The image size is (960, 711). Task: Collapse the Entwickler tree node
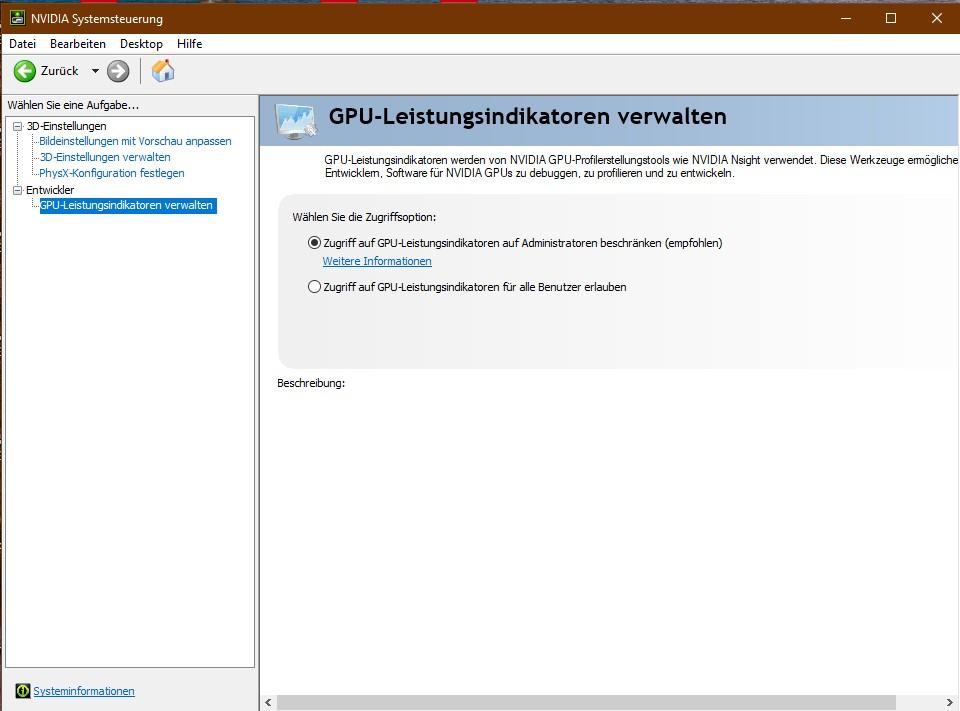point(18,190)
